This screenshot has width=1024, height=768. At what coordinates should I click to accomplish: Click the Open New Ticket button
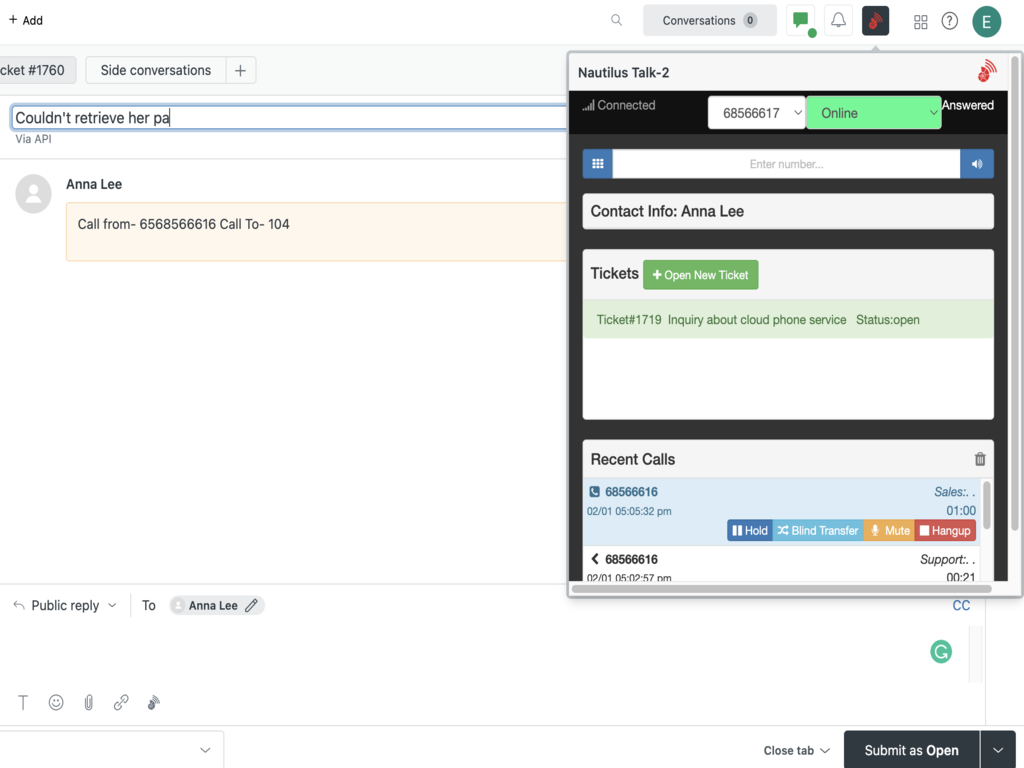(700, 275)
